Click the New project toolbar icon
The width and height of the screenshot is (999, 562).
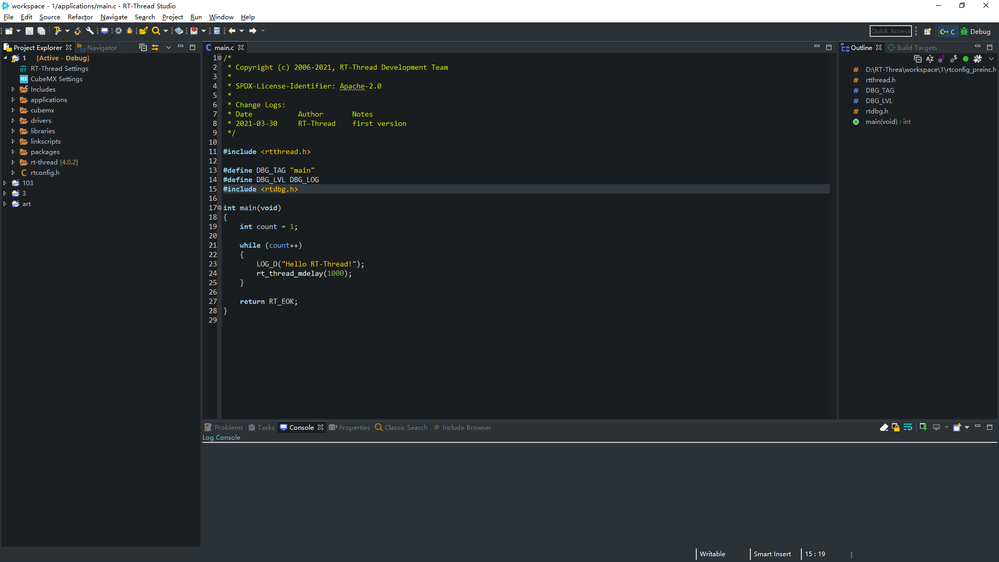[x=8, y=31]
